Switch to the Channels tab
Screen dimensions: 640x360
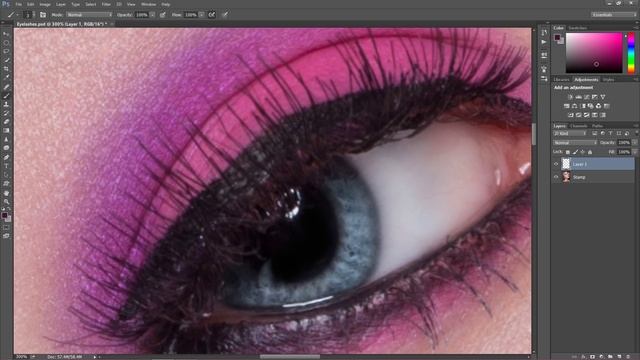[578, 126]
